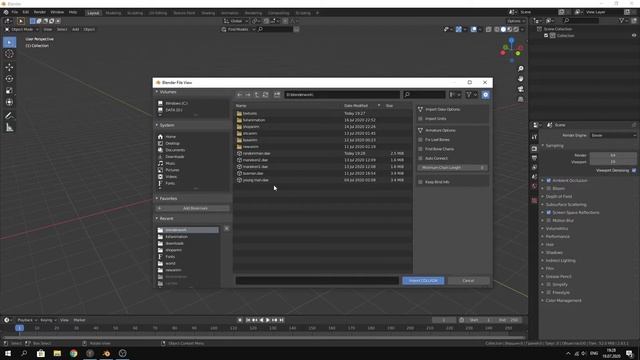
Task: Toggle Bloom checkbox
Action: tap(549, 189)
